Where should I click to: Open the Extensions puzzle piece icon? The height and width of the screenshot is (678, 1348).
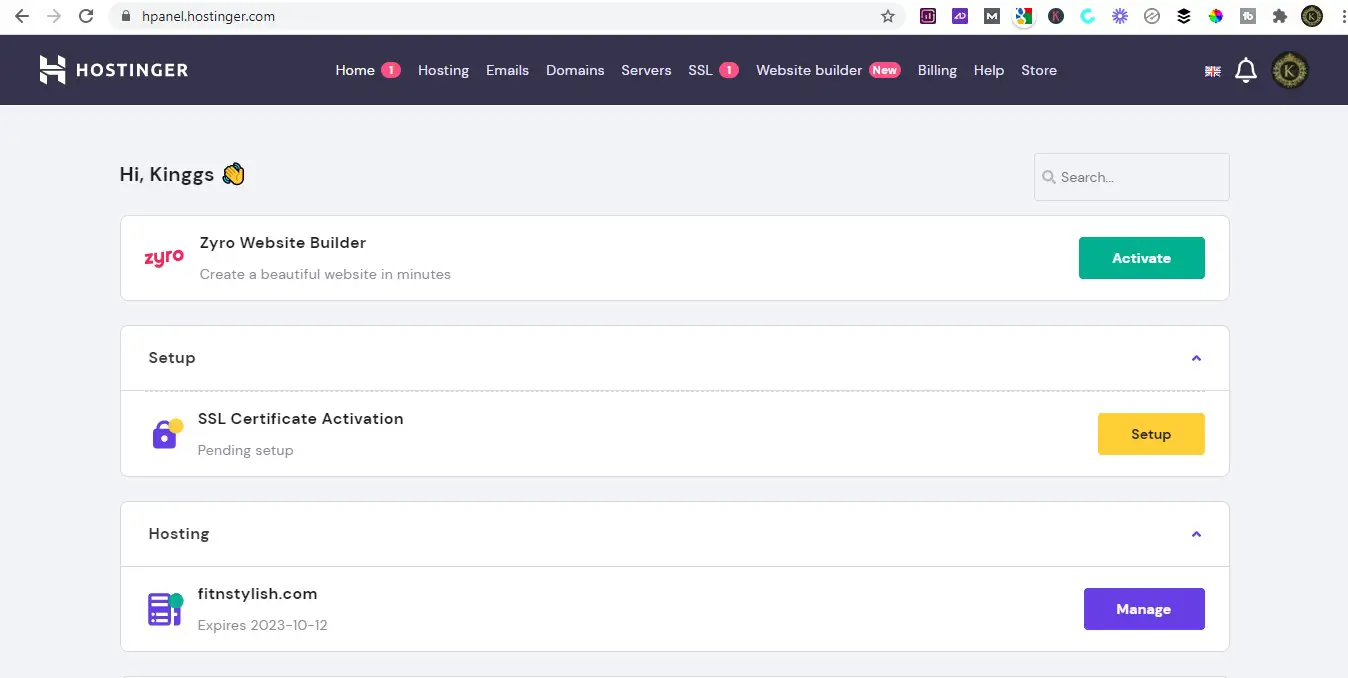tap(1279, 16)
